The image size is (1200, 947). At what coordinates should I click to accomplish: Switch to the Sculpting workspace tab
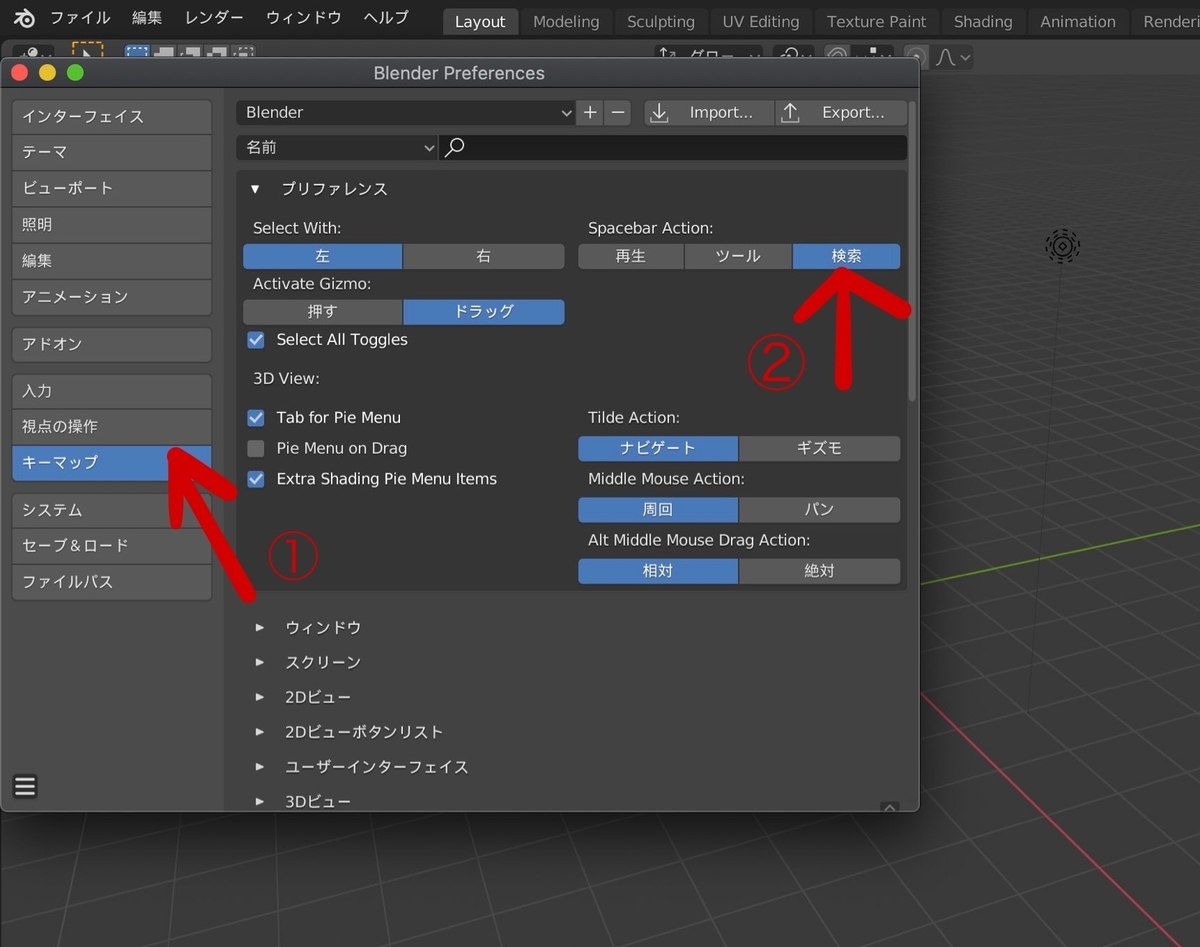(661, 21)
